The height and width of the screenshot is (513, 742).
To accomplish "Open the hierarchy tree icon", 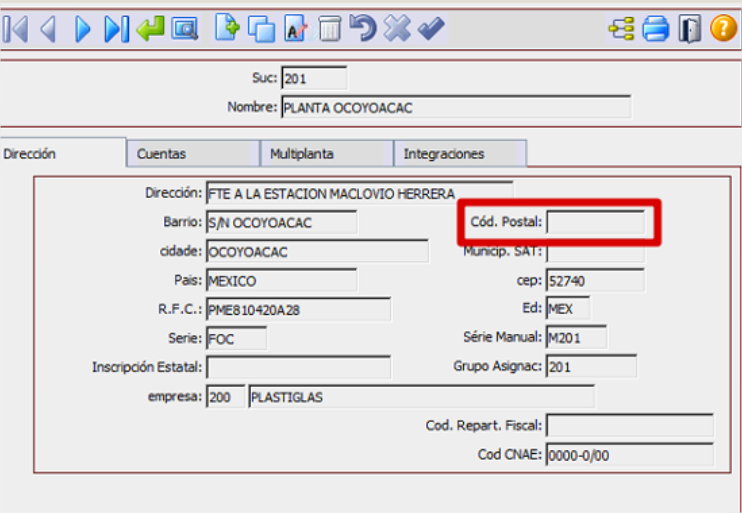I will (621, 28).
